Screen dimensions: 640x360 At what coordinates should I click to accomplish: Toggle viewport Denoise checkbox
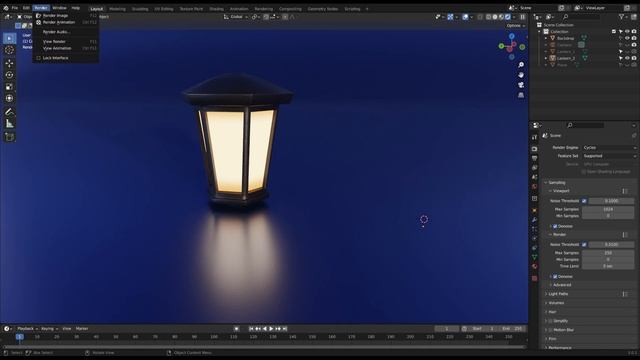[x=555, y=226]
